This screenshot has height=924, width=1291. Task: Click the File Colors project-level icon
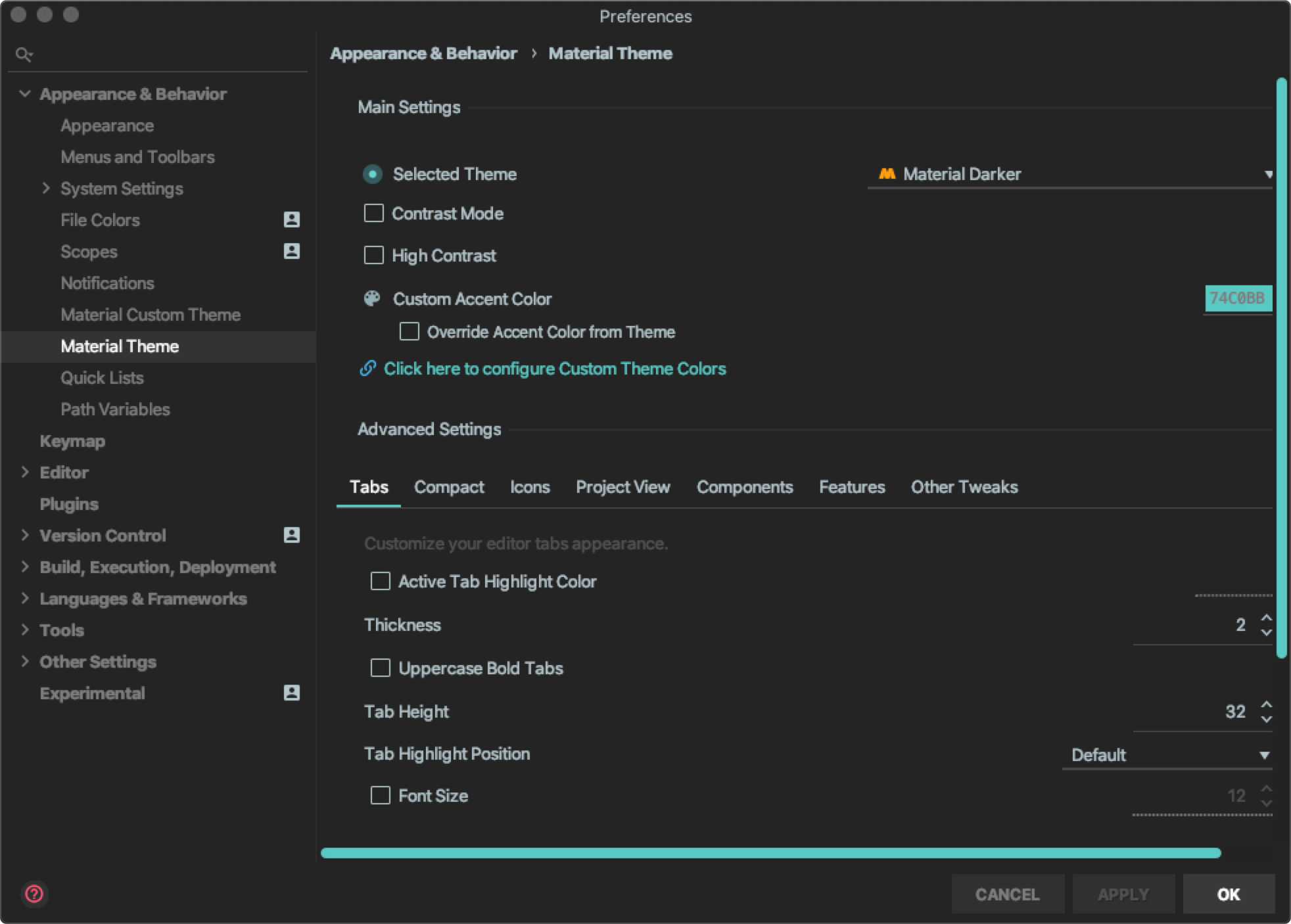[x=291, y=219]
